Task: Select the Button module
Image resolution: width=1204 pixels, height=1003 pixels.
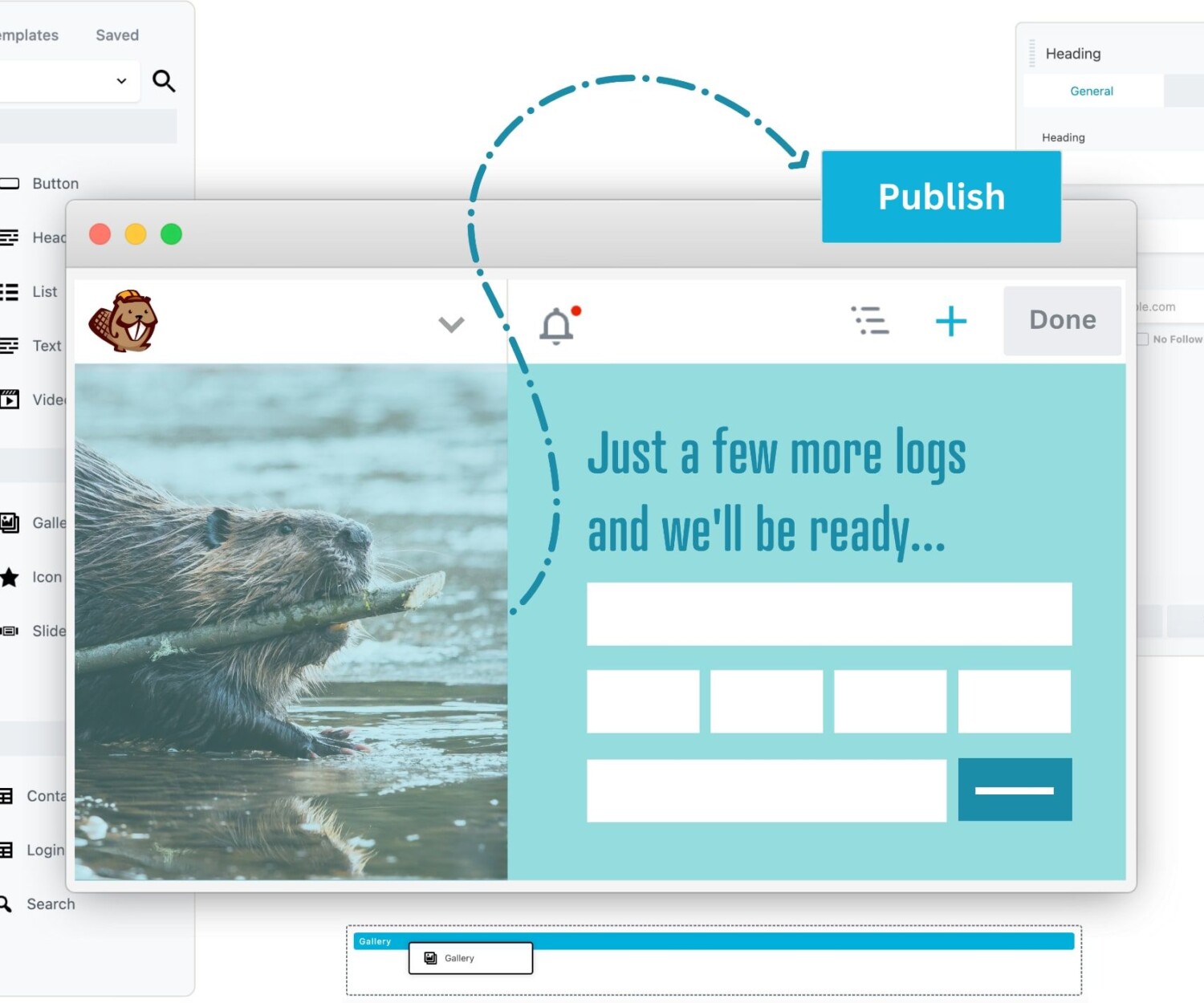Action: tap(55, 184)
